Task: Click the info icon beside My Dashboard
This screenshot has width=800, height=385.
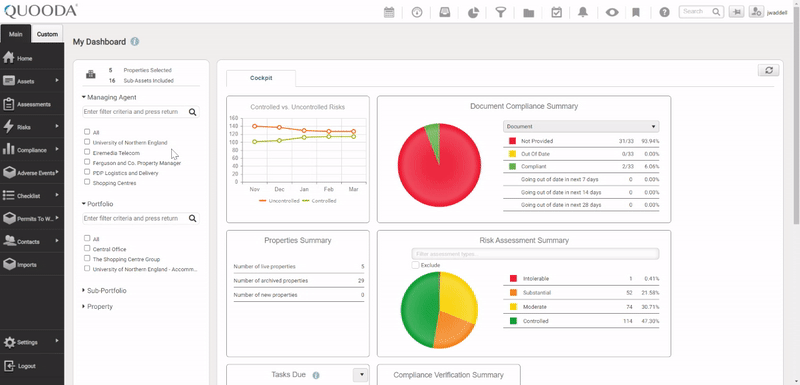Action: pos(135,42)
